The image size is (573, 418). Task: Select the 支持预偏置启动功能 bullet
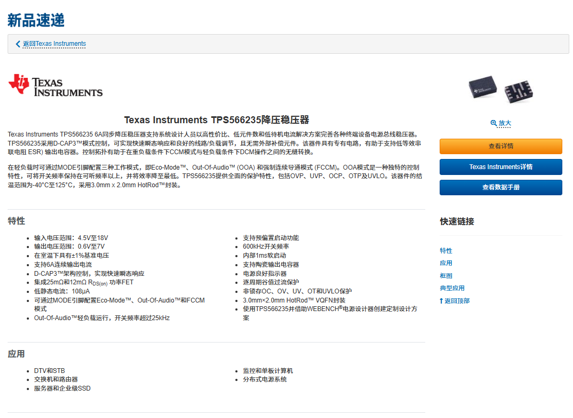pos(271,238)
